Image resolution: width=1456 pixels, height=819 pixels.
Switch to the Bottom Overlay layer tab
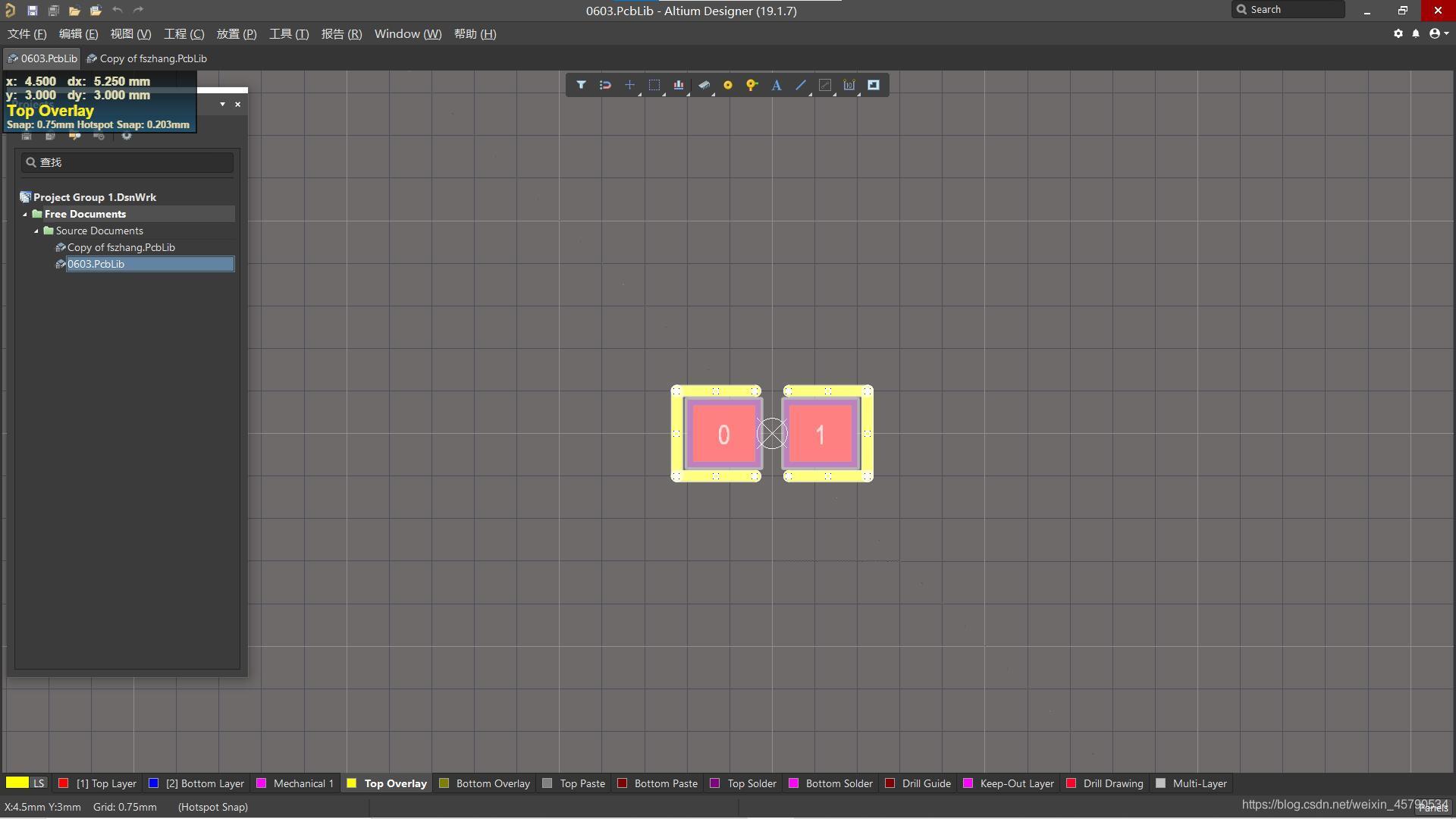(485, 783)
